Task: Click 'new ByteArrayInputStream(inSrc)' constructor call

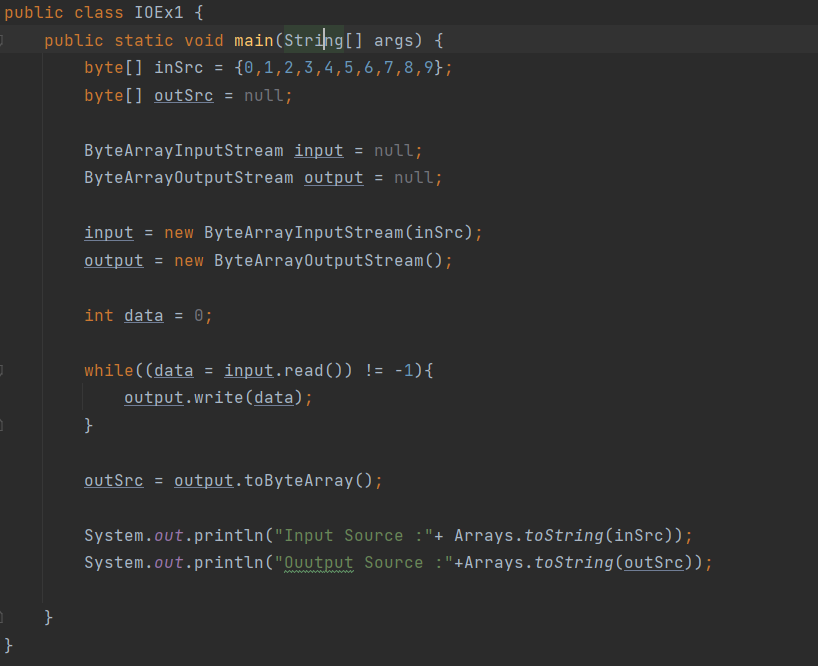Action: click(318, 233)
